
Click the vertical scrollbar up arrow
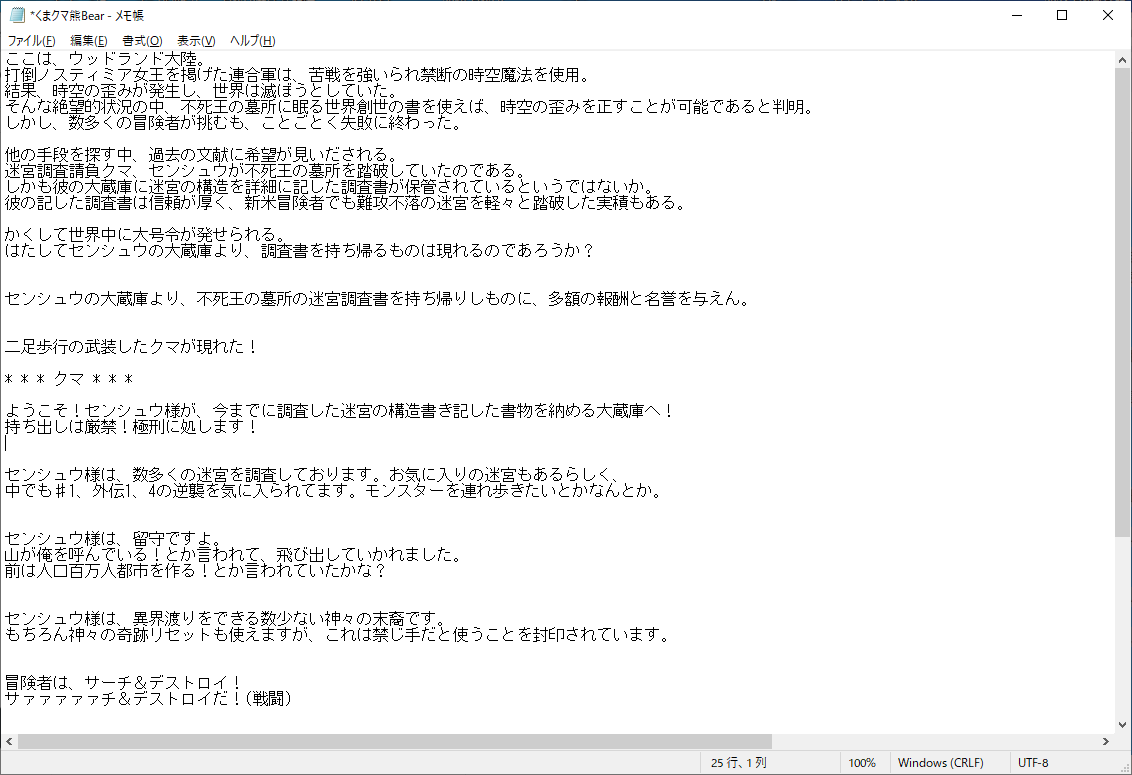1123,60
